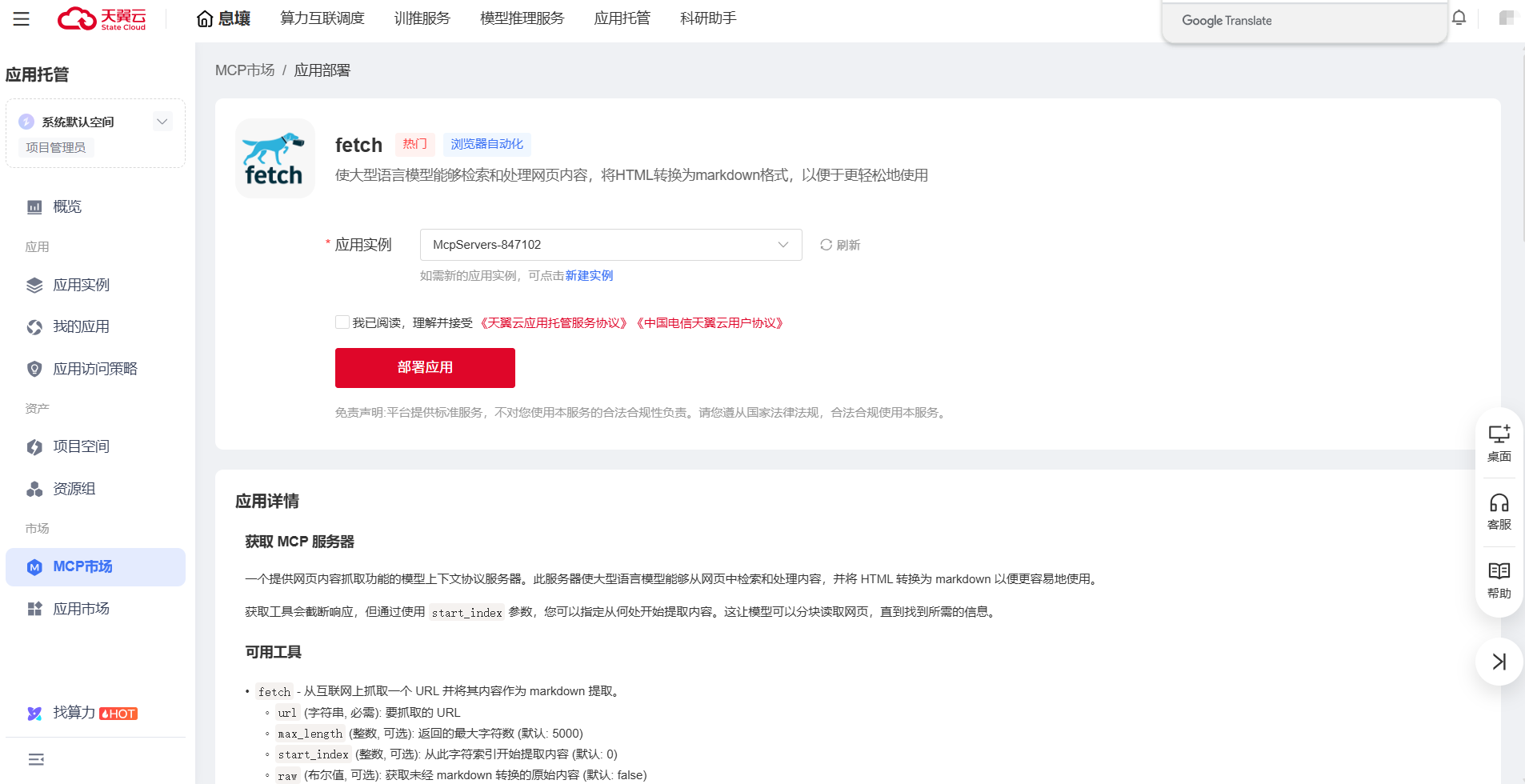Open the 应用实例 McpServers-847102 dropdown

click(610, 245)
